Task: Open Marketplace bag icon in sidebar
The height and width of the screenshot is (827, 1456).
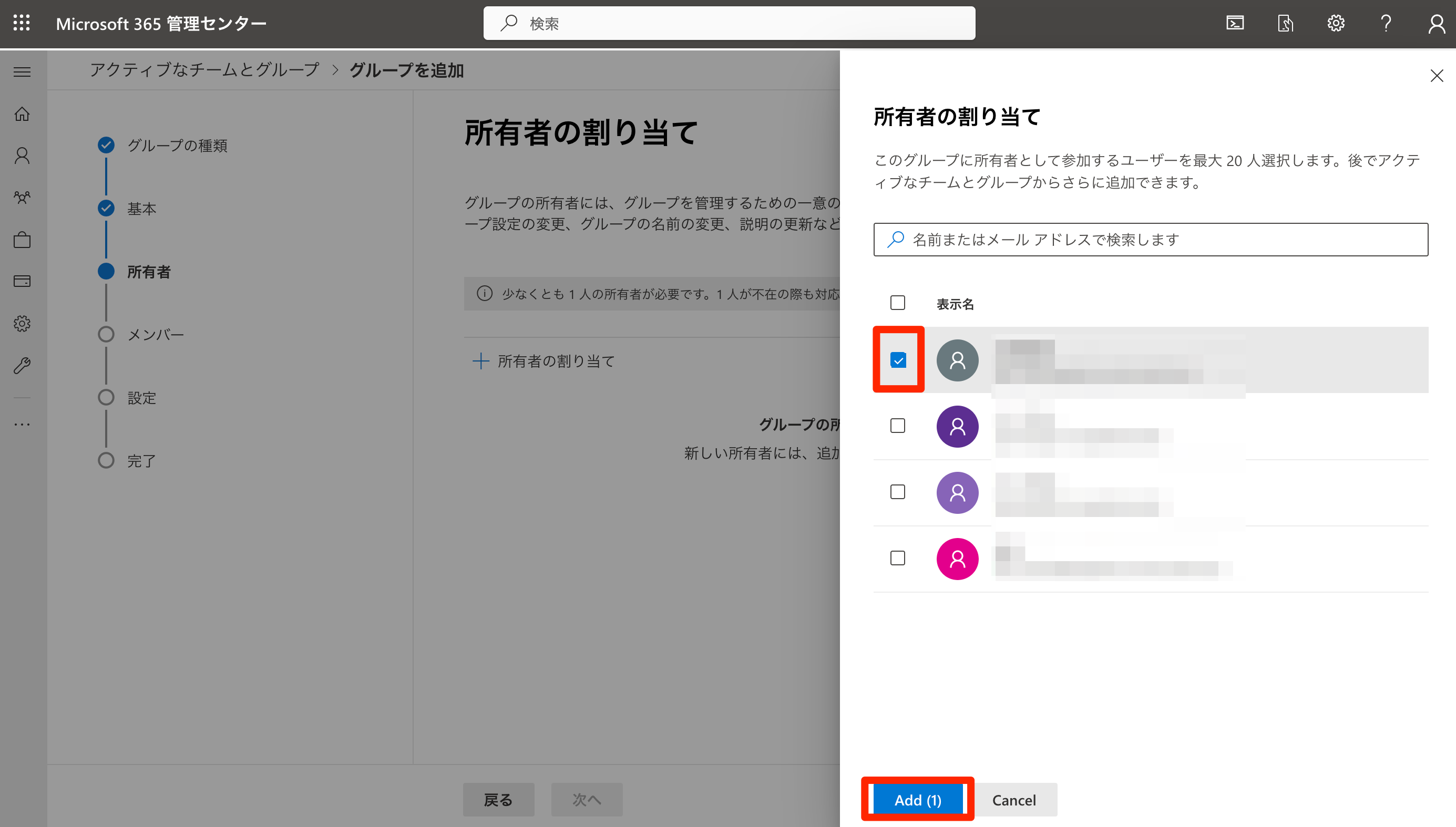Action: pos(22,240)
